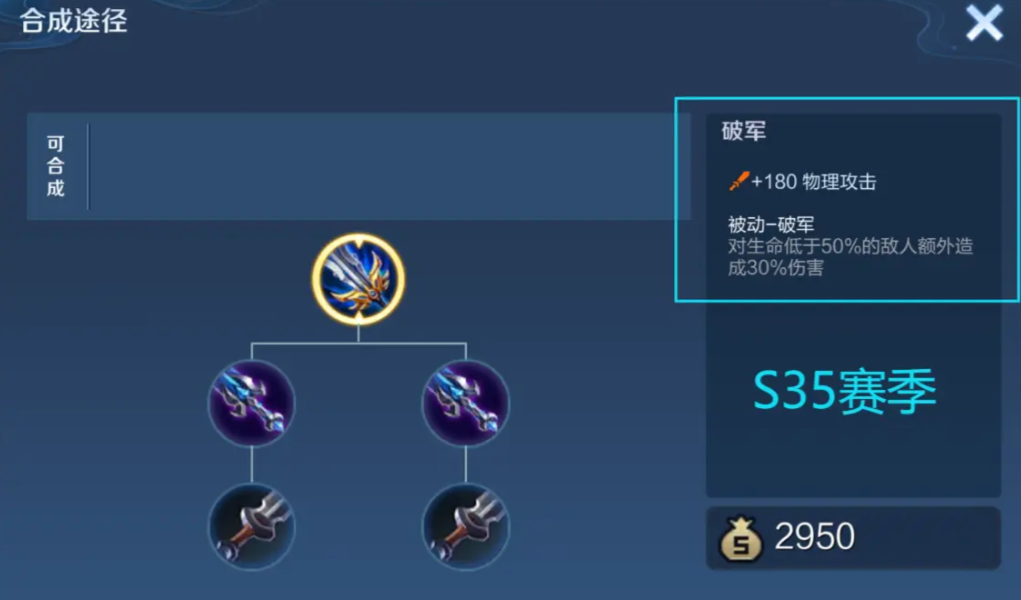Click the gold coin bag icon
Image resolution: width=1021 pixels, height=600 pixels.
coord(740,539)
